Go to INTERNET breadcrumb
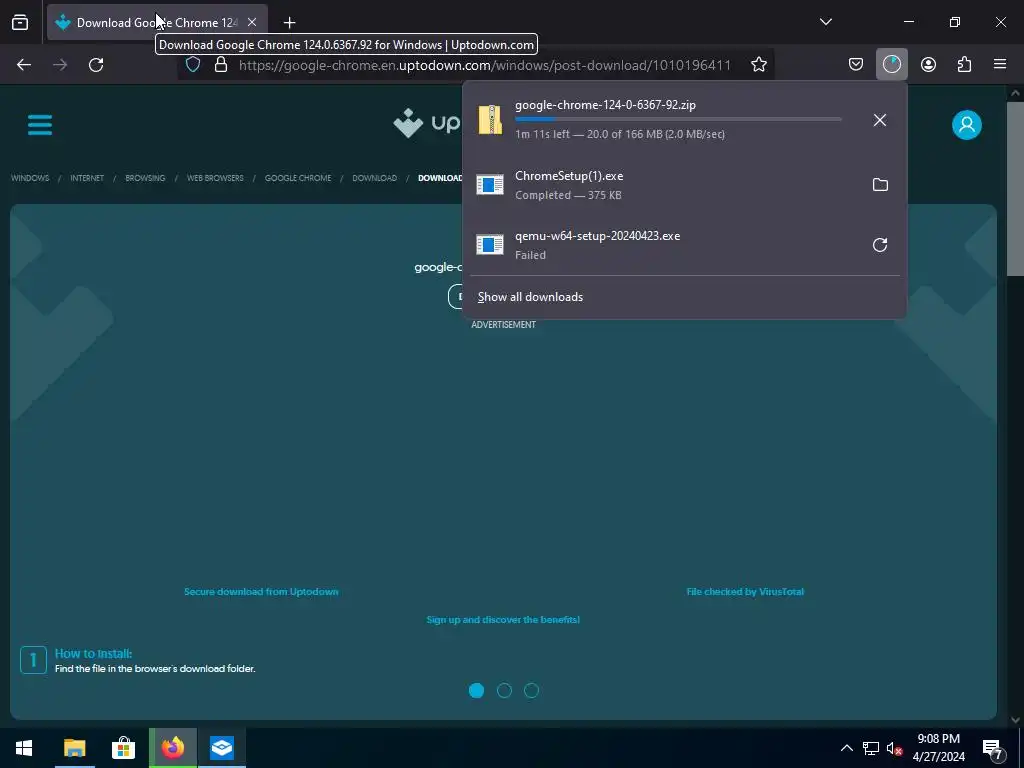Image resolution: width=1024 pixels, height=768 pixels. (87, 178)
